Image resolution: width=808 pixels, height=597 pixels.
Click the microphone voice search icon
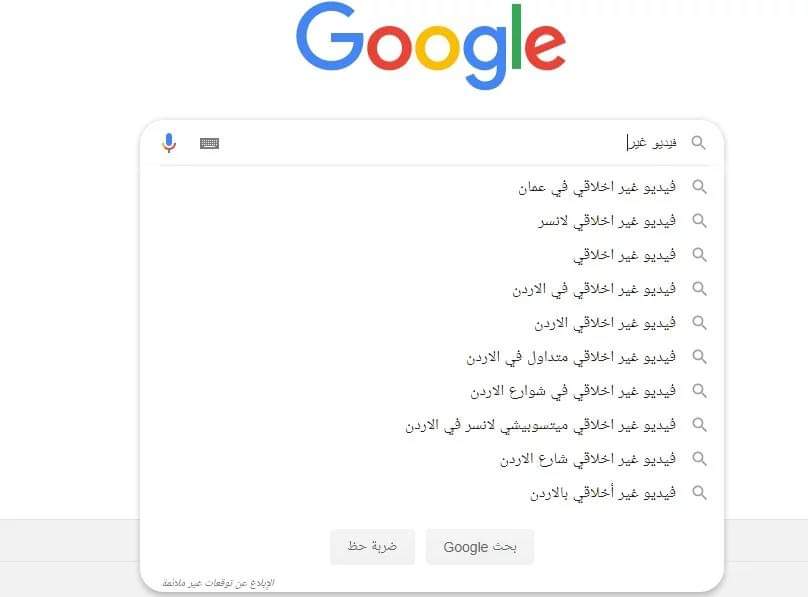pos(169,143)
